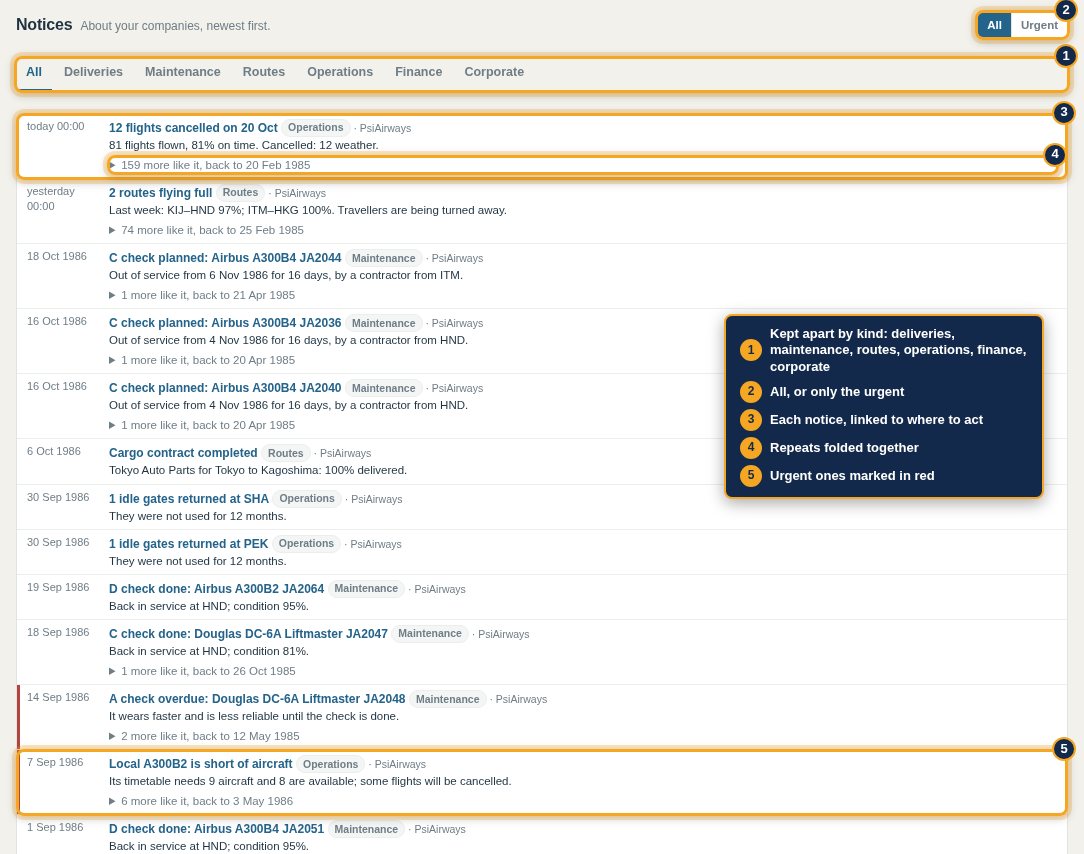Click the Maintenance tag on the JA2048 overdue notice
Screen dimensions: 1084x854
[x=447, y=699]
